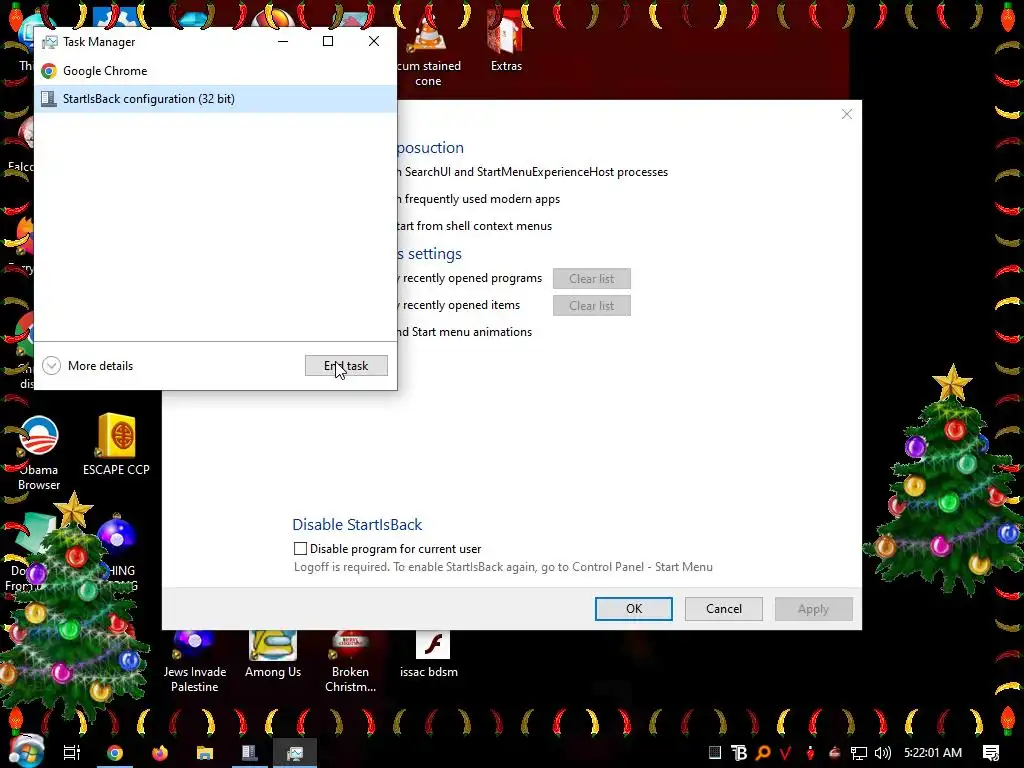This screenshot has height=768, width=1024.
Task: Click the red V tray icon
Action: click(785, 753)
